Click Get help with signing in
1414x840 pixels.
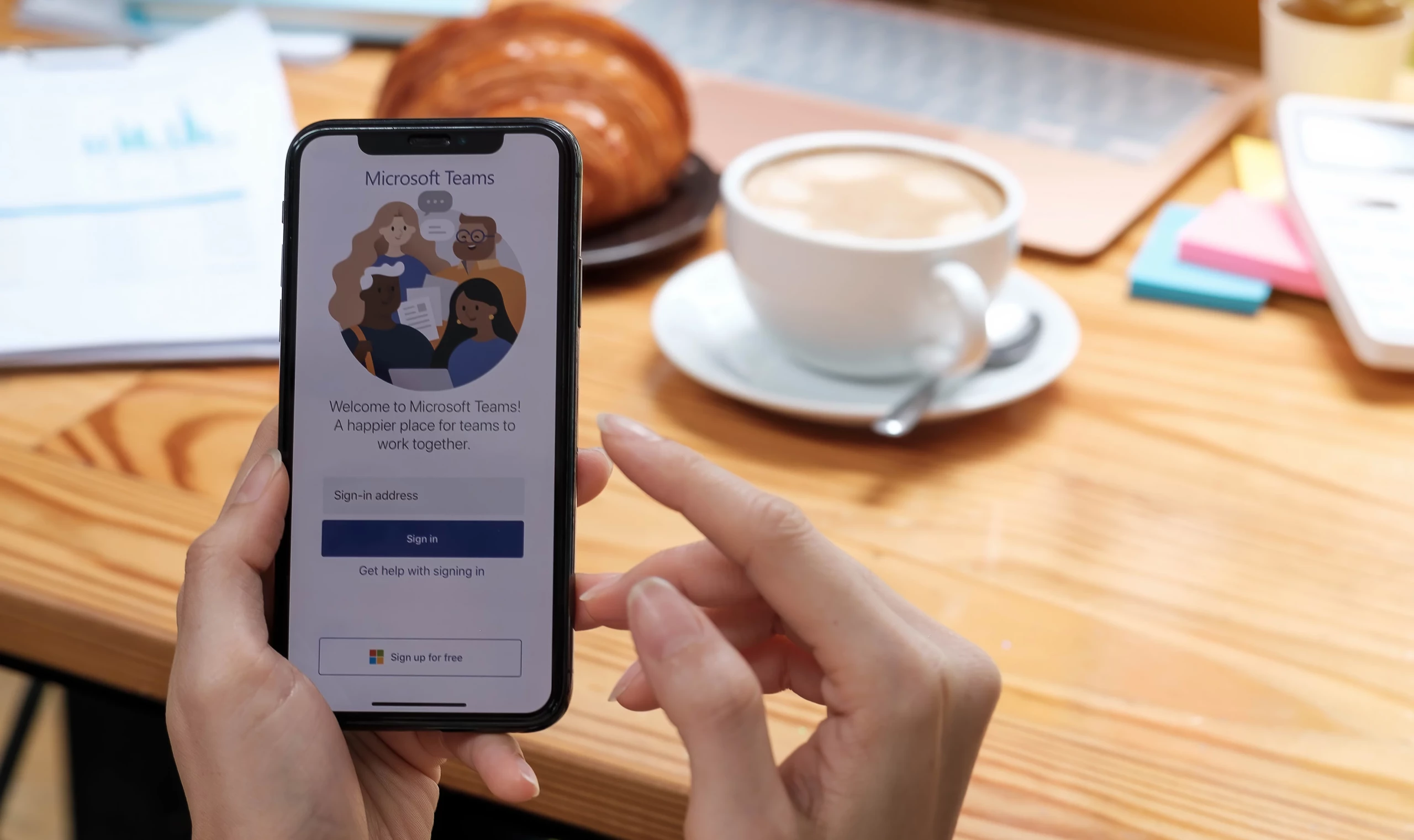click(421, 570)
